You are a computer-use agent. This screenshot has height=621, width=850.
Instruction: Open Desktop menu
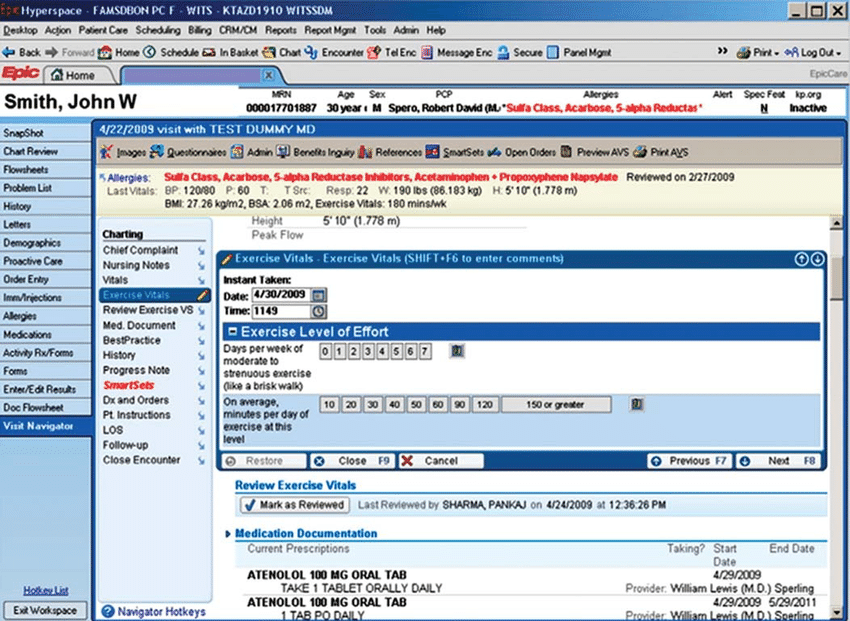pos(21,30)
